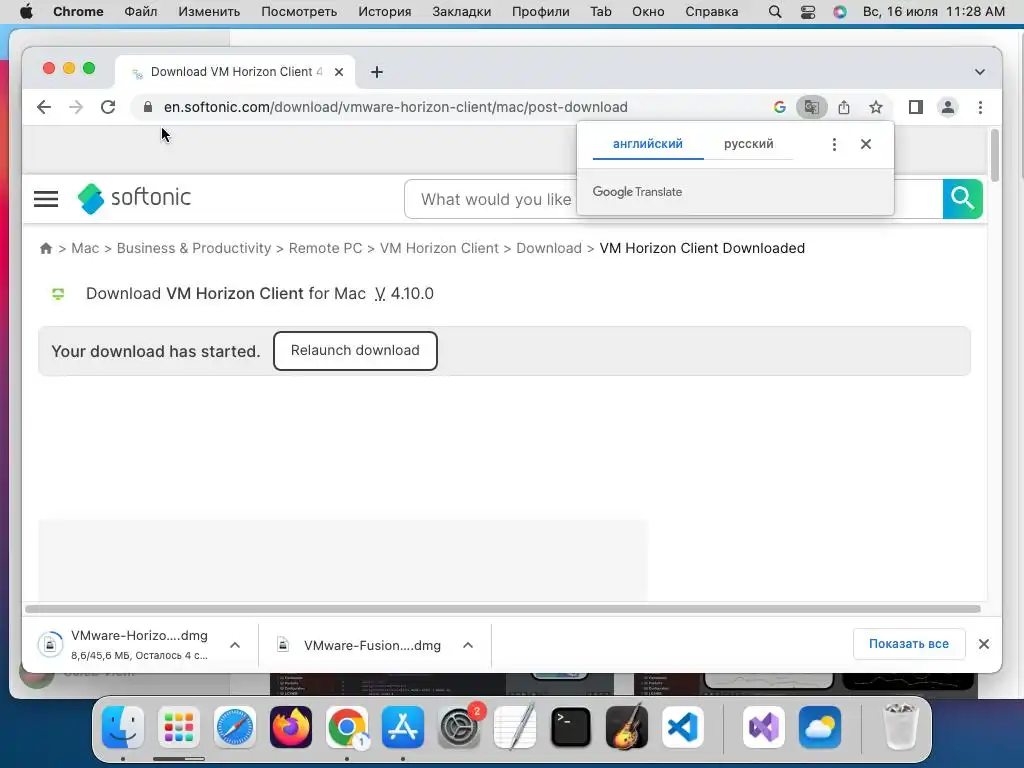This screenshot has width=1024, height=768.
Task: Click the breadcrumb home icon
Action: point(46,248)
